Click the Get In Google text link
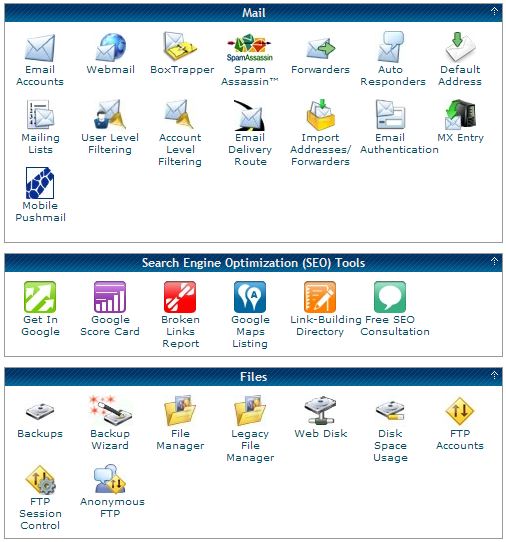 tap(40, 325)
